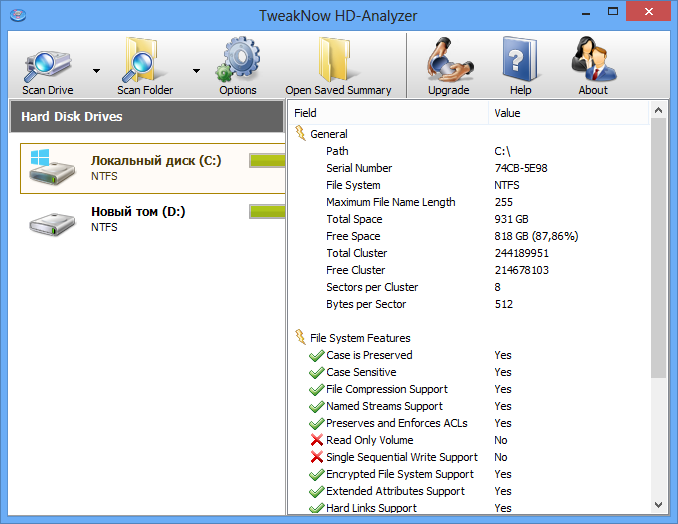Select the Новый том (D:) drive icon

click(x=52, y=223)
